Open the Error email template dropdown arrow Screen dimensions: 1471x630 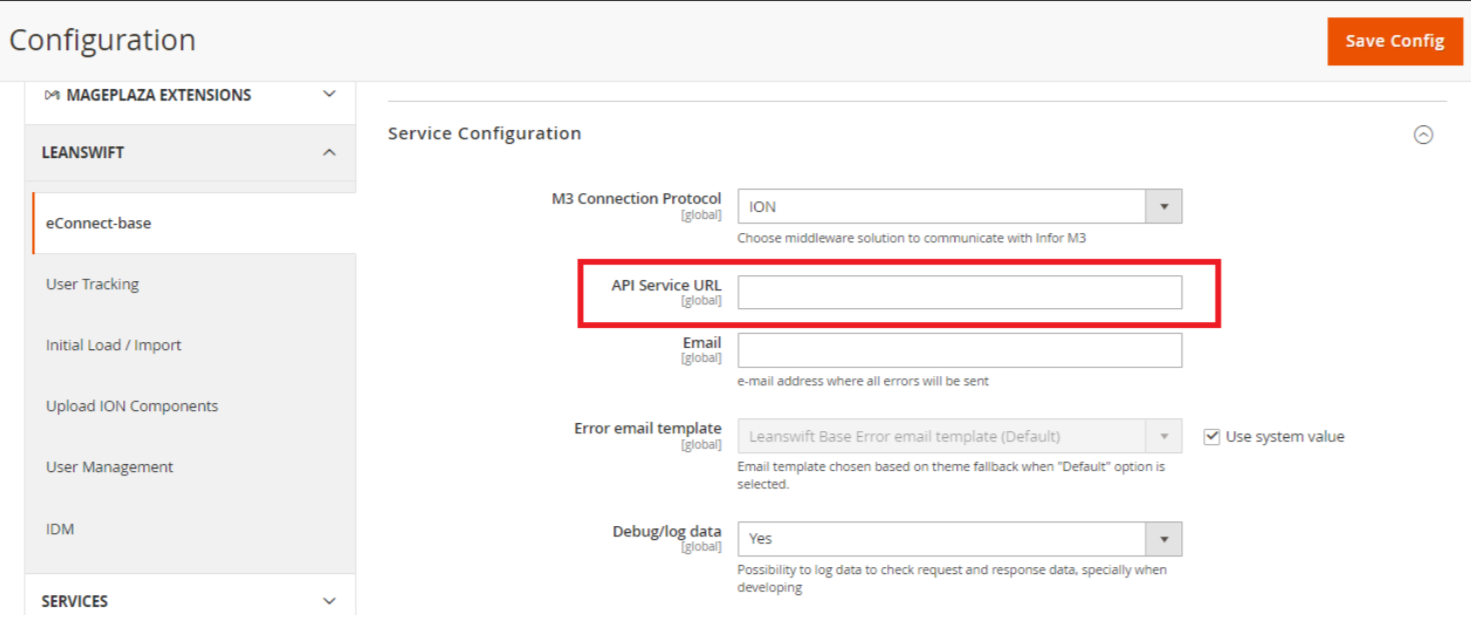click(x=1163, y=436)
